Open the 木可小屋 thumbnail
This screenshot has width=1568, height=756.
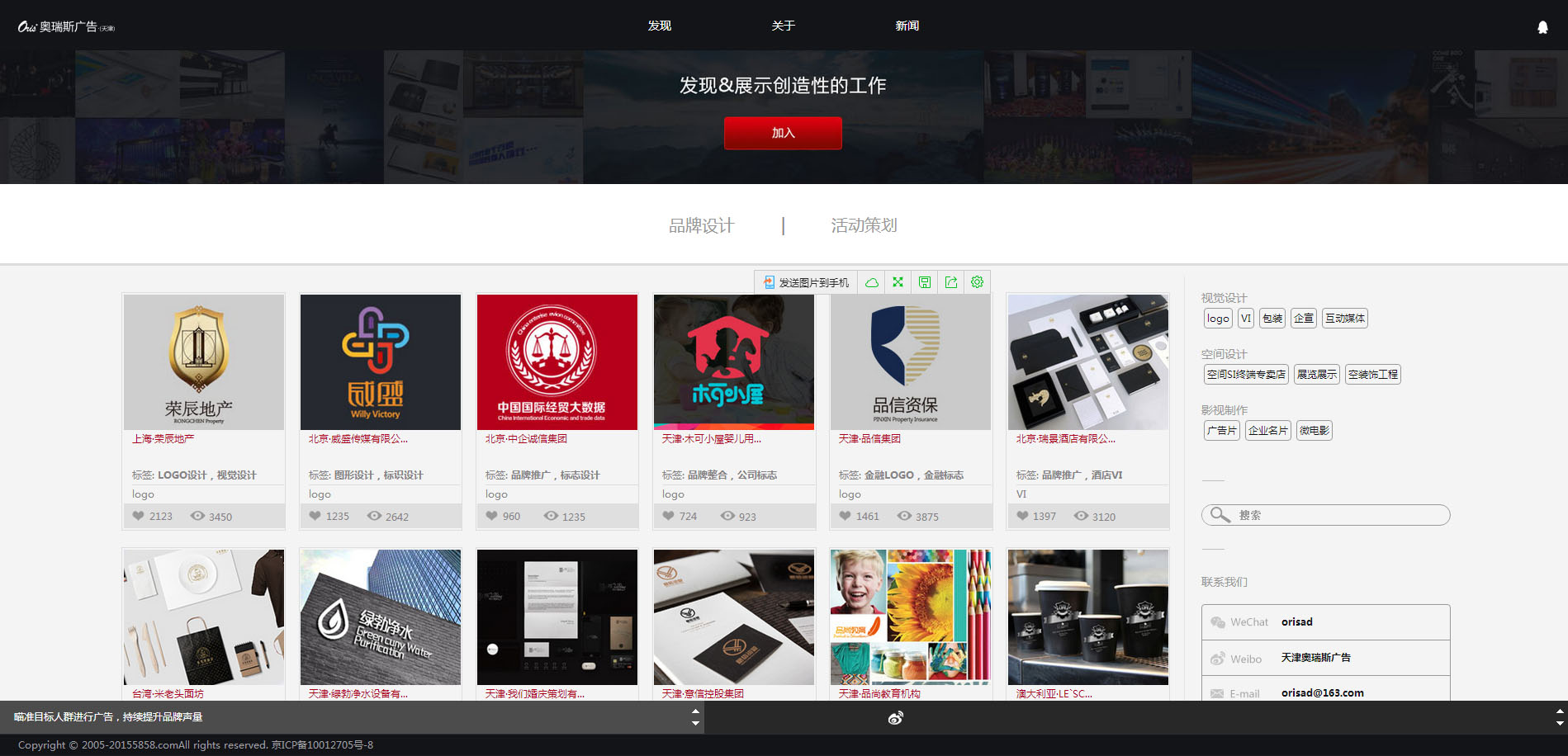click(734, 362)
